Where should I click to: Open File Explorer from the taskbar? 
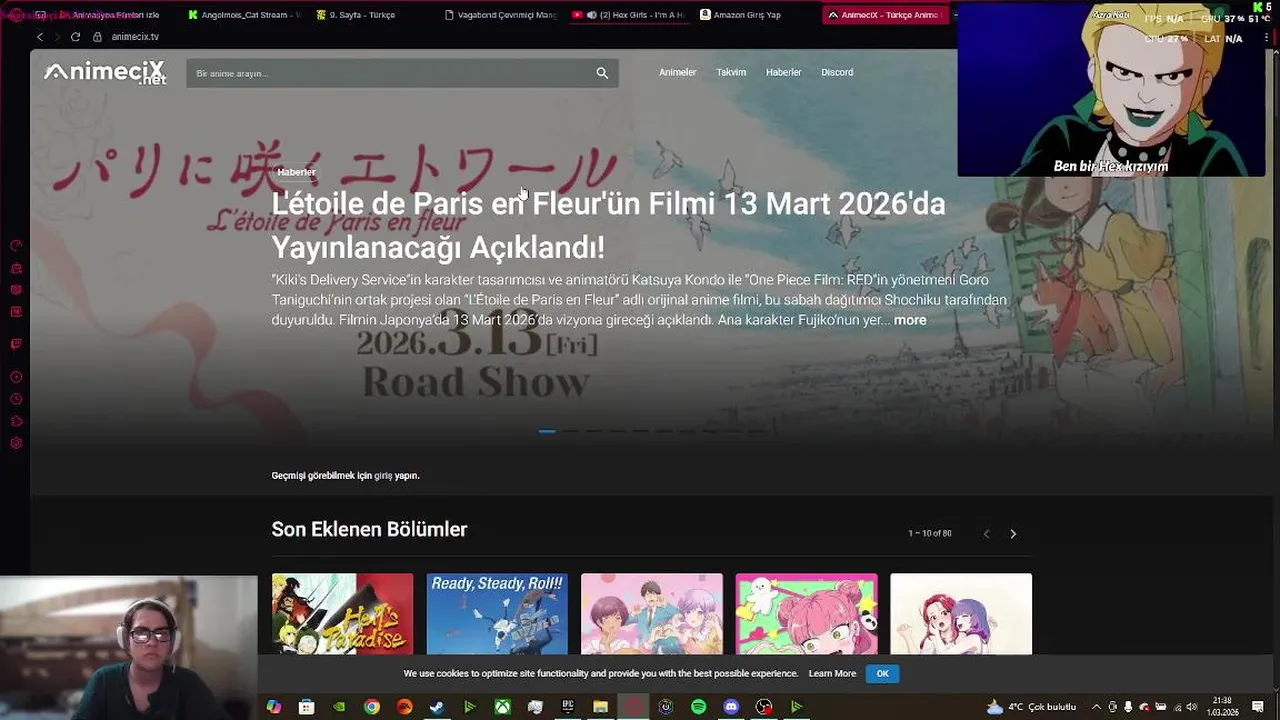click(x=600, y=707)
